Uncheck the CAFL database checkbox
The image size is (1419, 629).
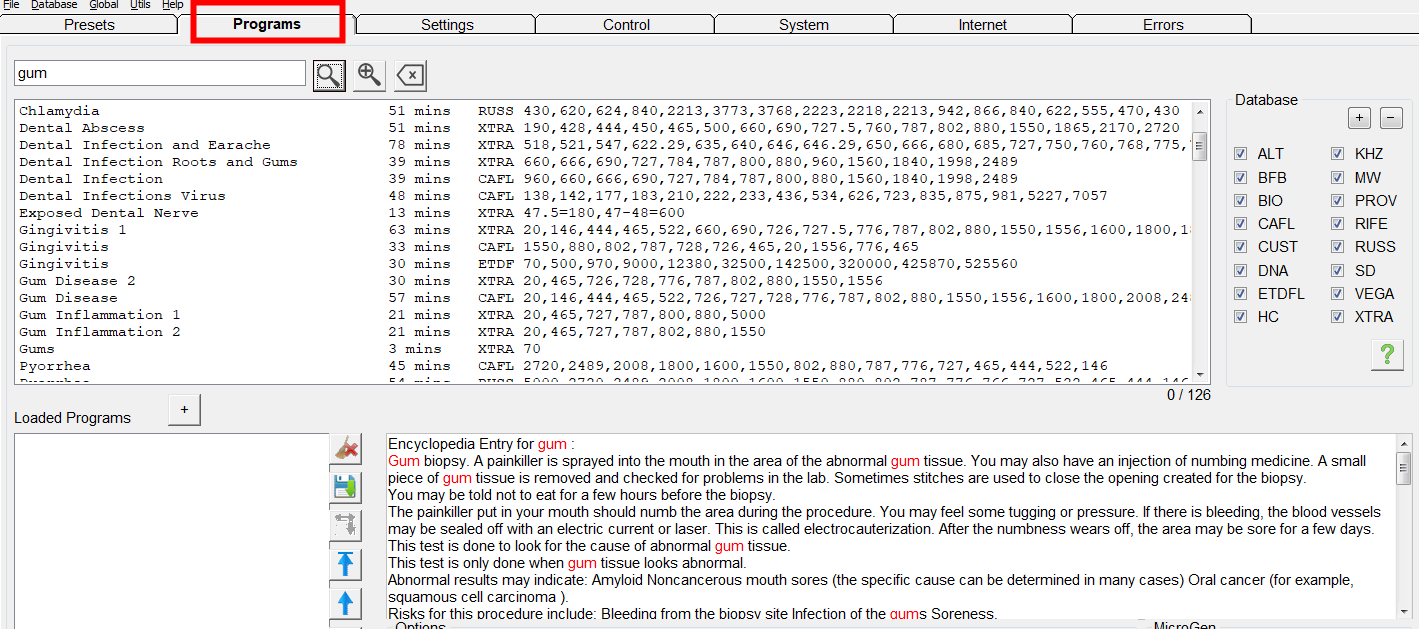pyautogui.click(x=1241, y=224)
